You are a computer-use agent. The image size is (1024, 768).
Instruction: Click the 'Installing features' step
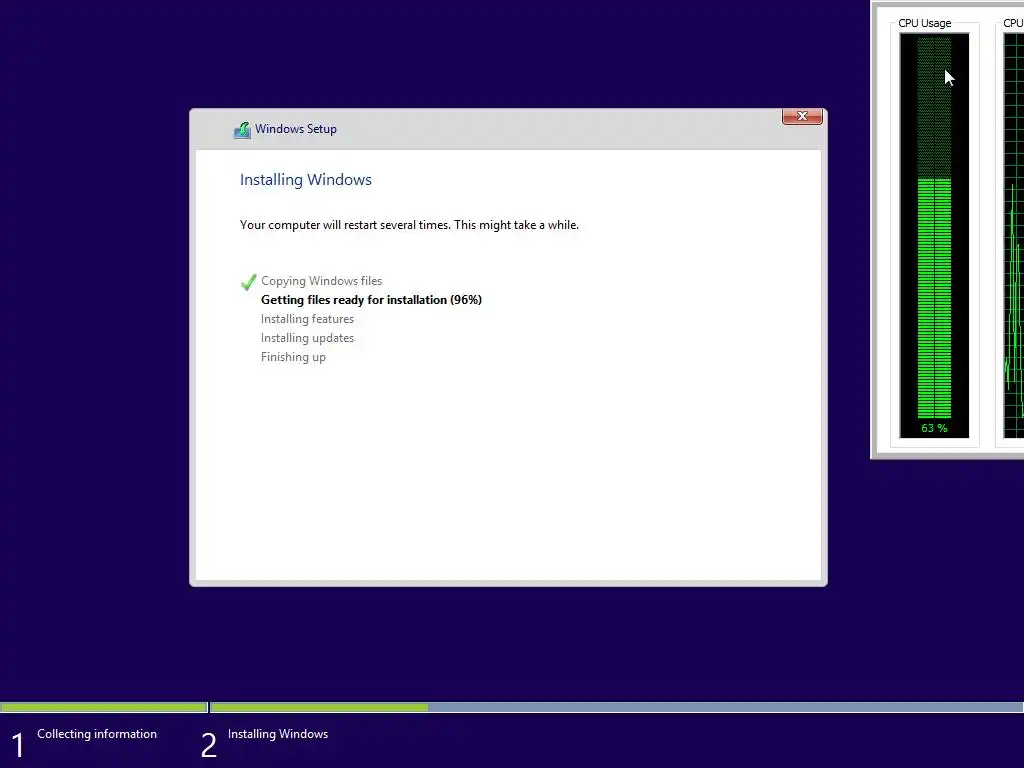[x=307, y=319]
